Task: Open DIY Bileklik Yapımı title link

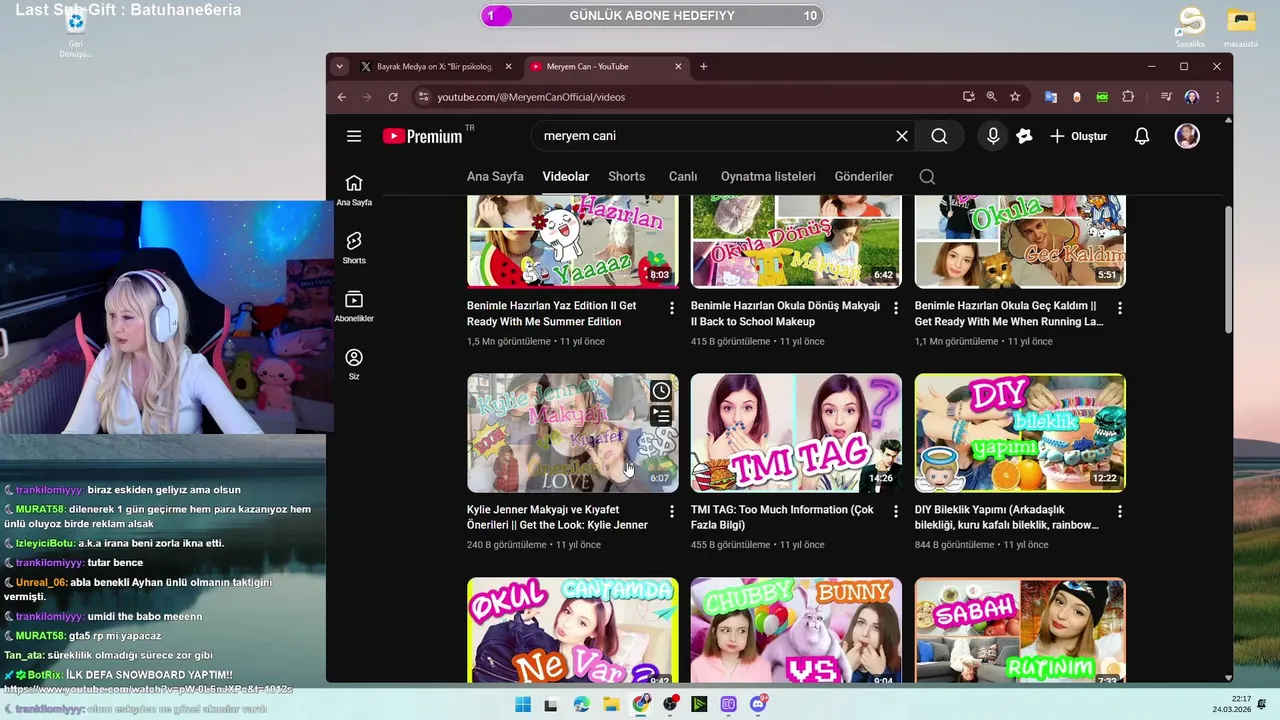Action: click(1007, 517)
